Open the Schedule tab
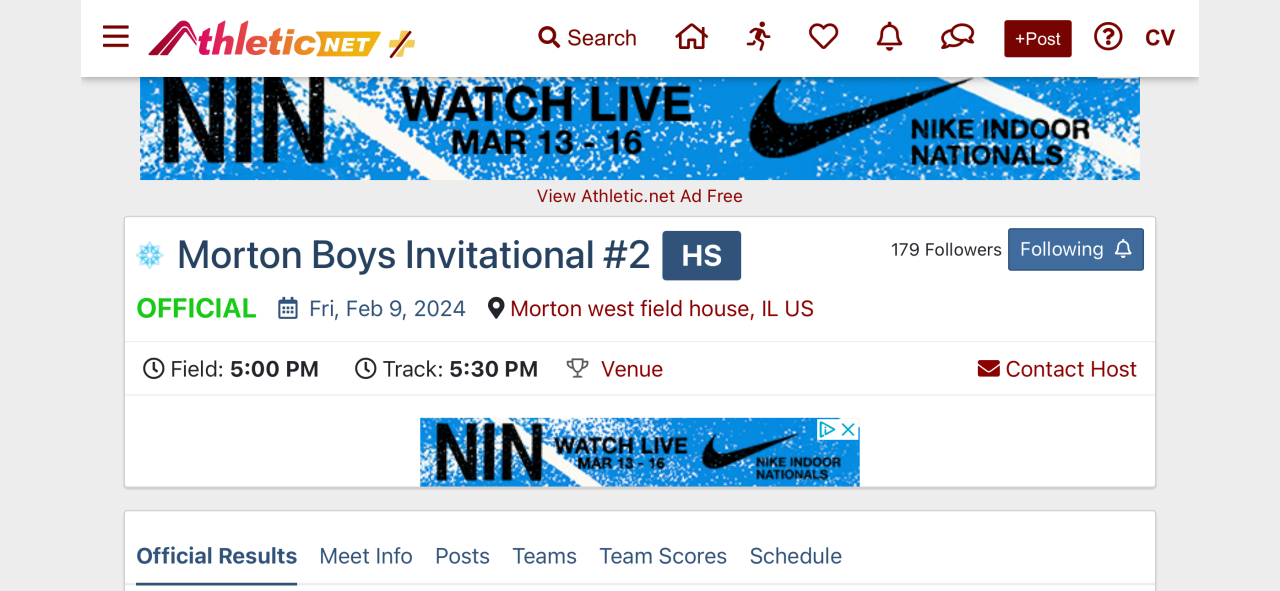This screenshot has width=1280, height=591. point(796,556)
